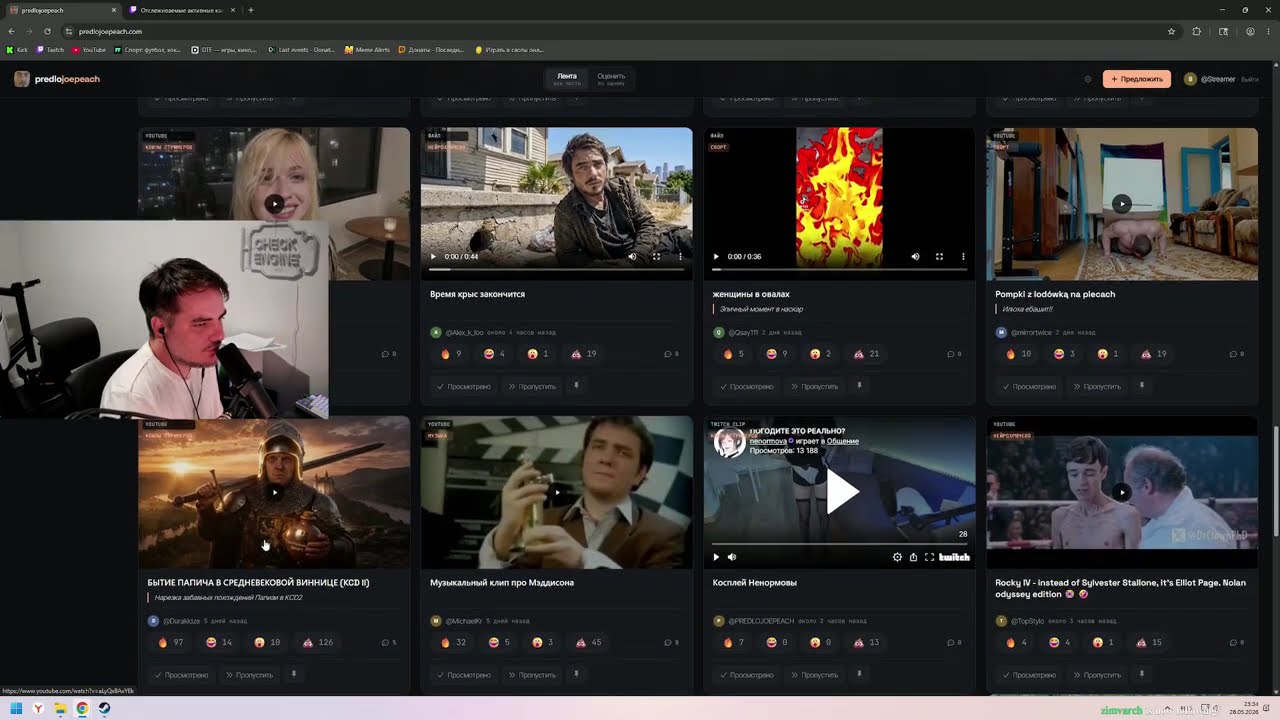Click surprised emoji on 'женщины в овалах' card
Viewport: 1280px width, 720px height.
click(822, 354)
